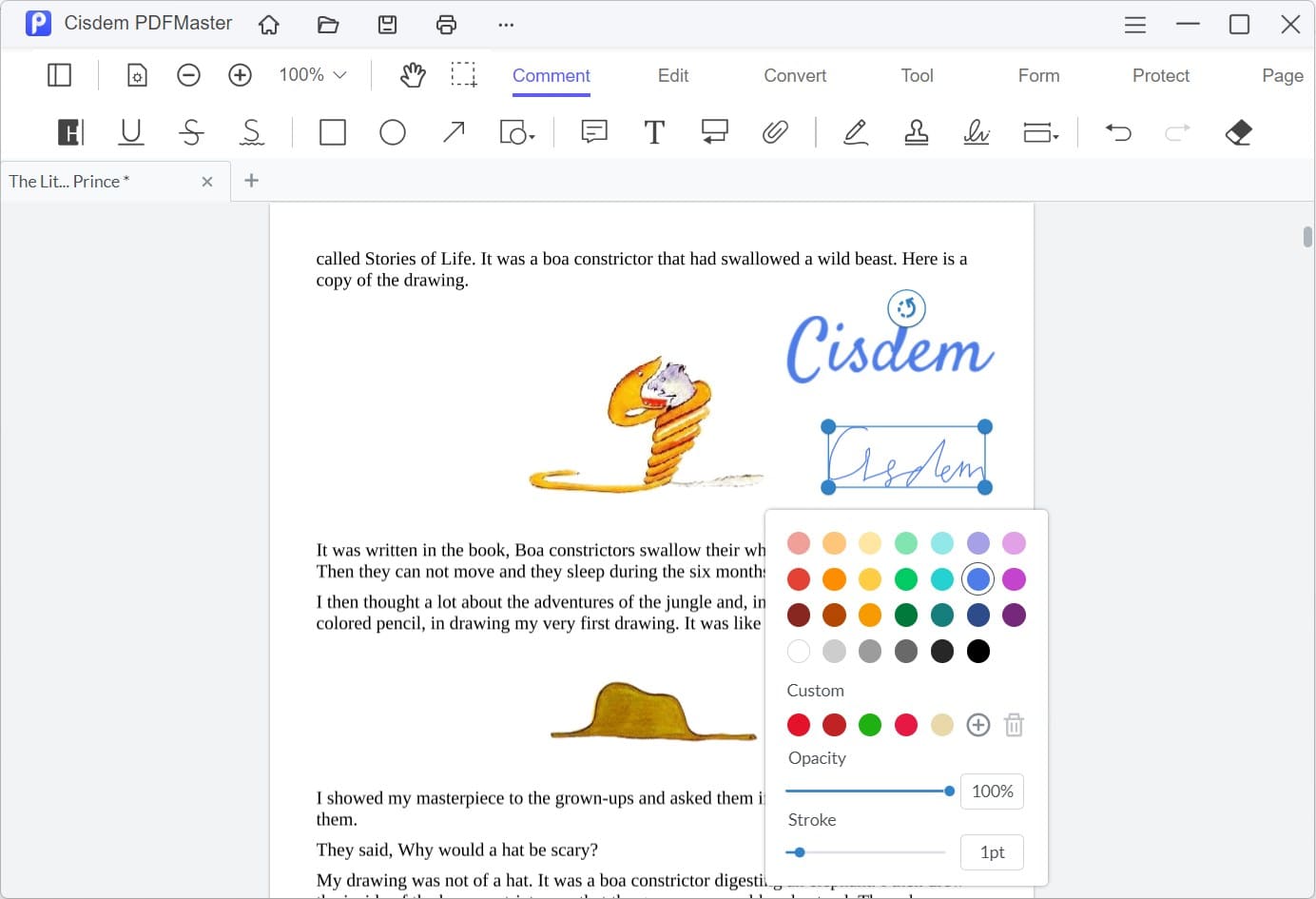The image size is (1316, 899).
Task: Switch to the Edit tab
Action: [672, 75]
